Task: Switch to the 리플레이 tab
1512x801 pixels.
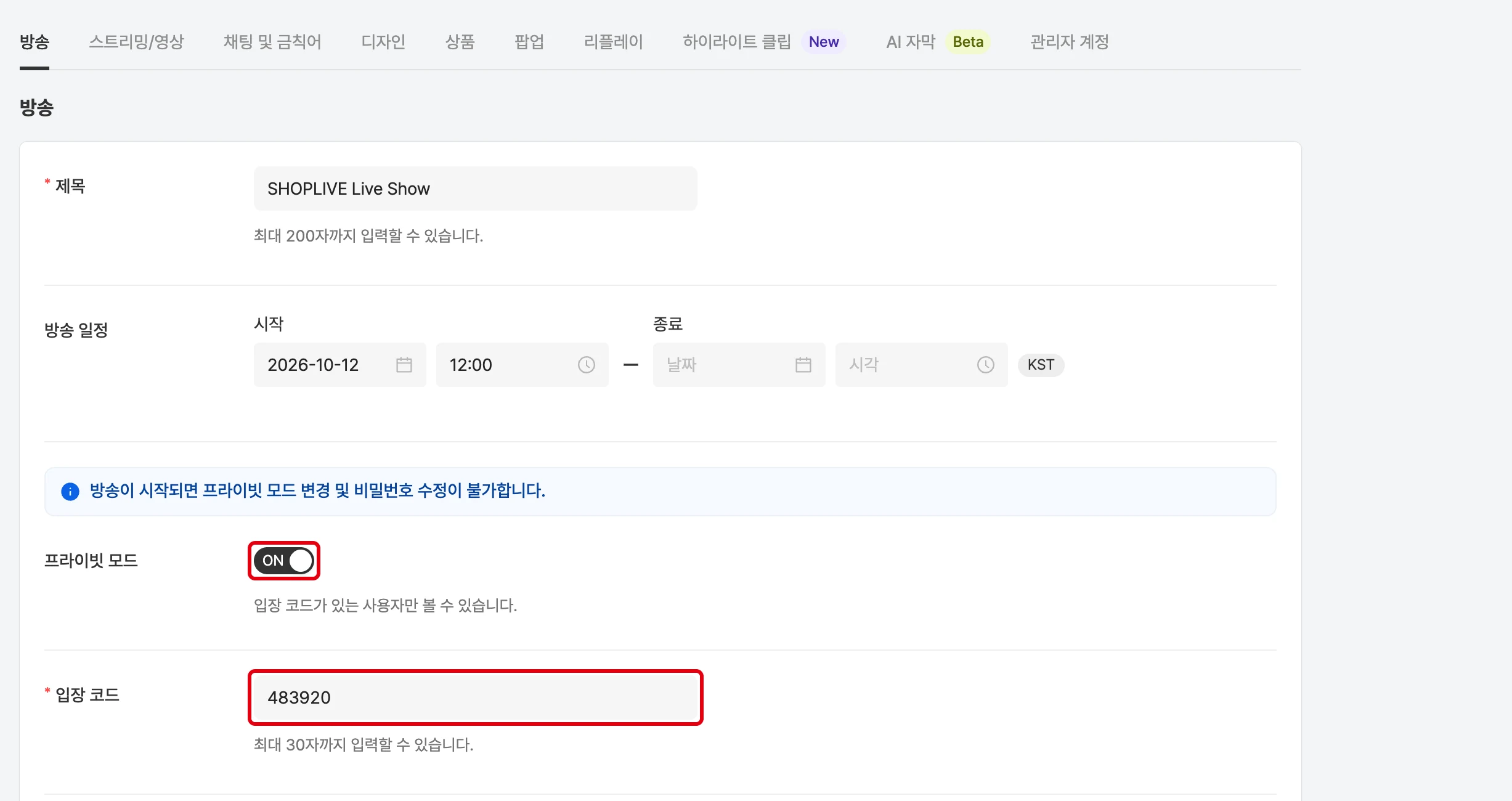Action: coord(614,42)
